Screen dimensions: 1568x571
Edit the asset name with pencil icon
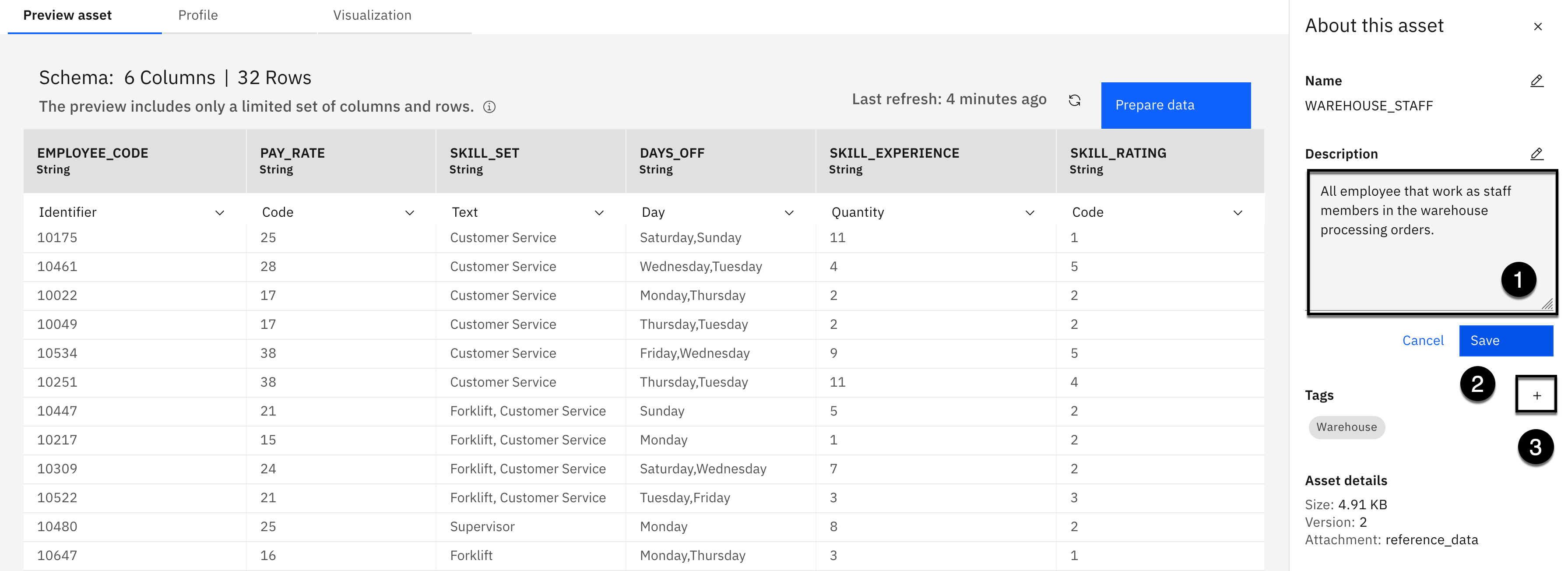click(x=1536, y=81)
